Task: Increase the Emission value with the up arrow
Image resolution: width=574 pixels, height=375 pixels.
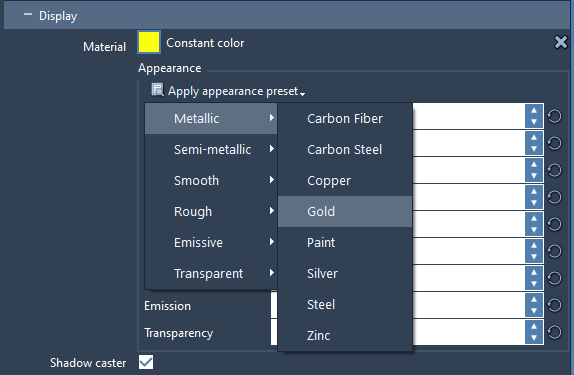Action: [x=534, y=299]
